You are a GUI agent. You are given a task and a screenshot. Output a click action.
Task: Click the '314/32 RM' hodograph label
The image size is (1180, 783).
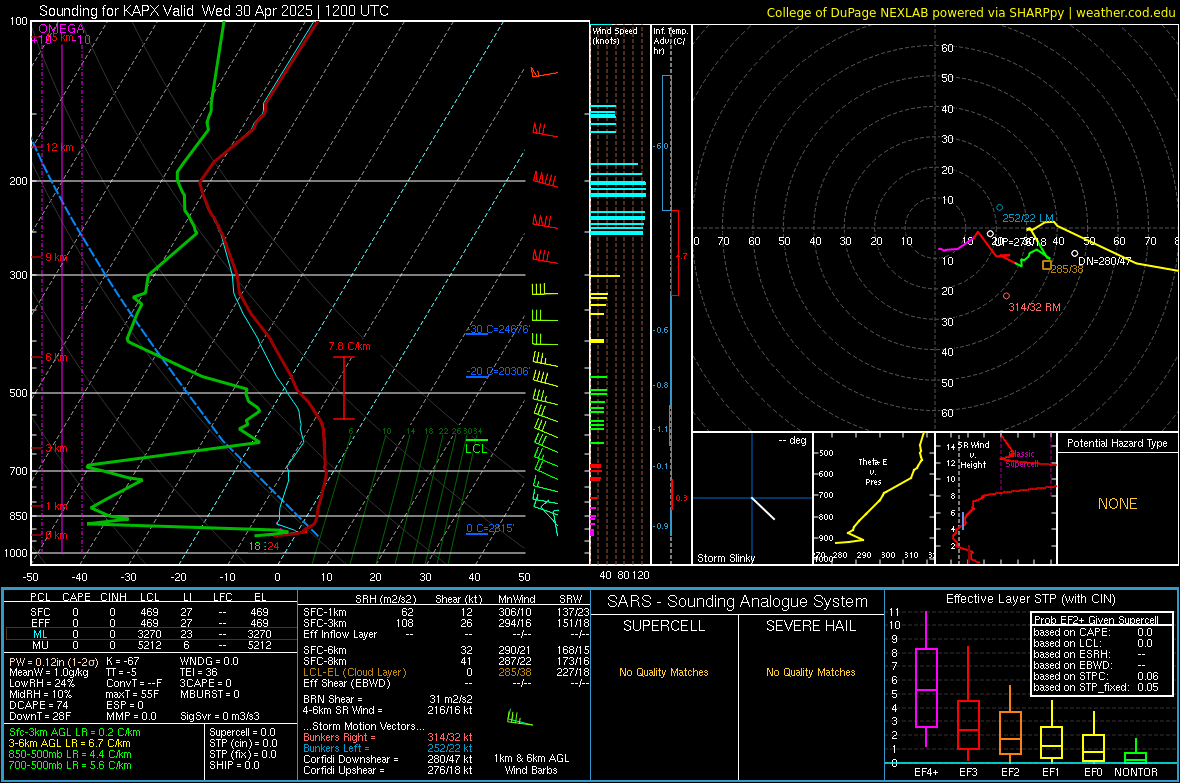coord(1034,307)
